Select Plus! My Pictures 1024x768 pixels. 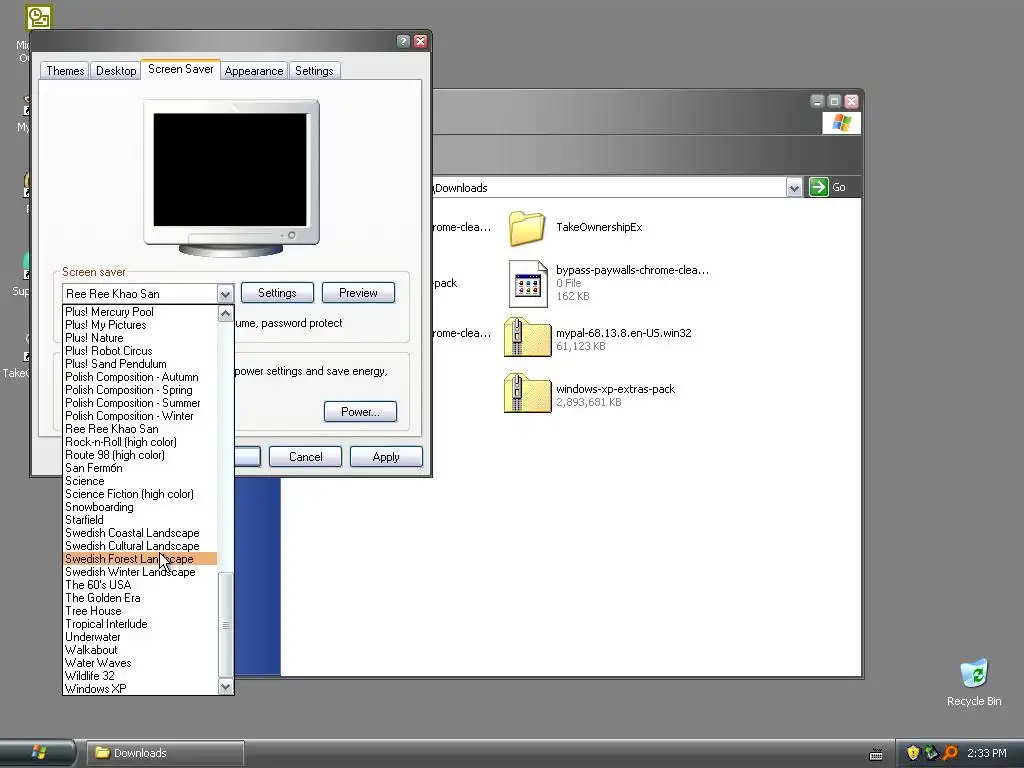click(140, 325)
